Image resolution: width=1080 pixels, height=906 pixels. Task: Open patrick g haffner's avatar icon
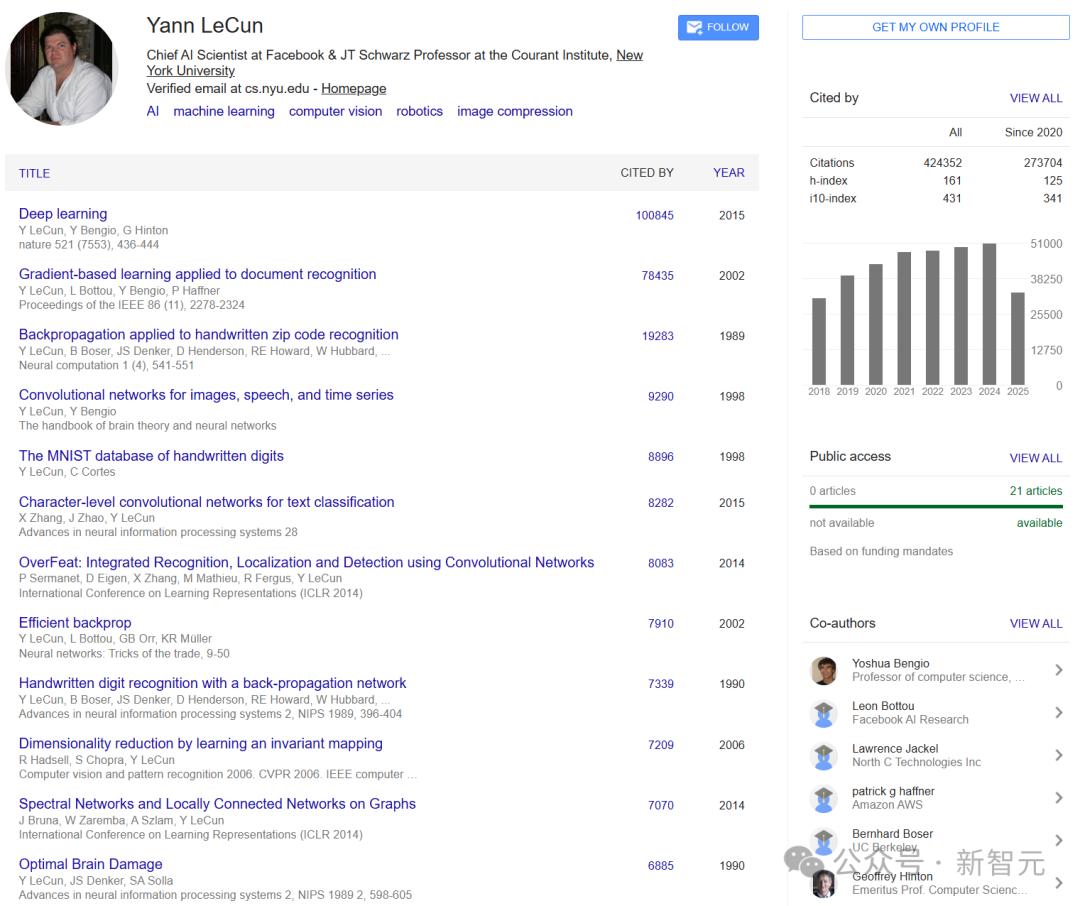pyautogui.click(x=823, y=799)
